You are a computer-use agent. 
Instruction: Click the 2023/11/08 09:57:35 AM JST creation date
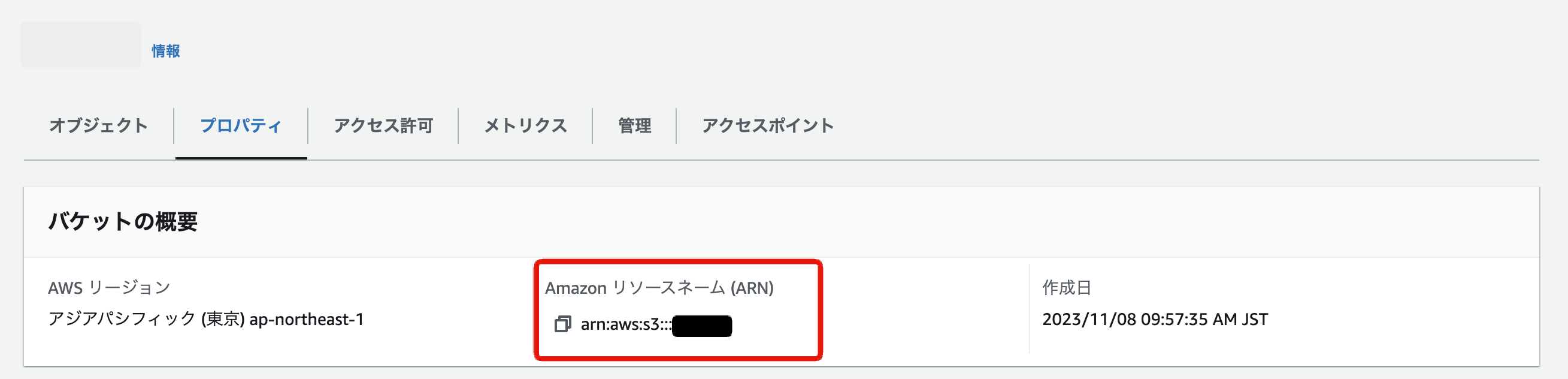1155,319
